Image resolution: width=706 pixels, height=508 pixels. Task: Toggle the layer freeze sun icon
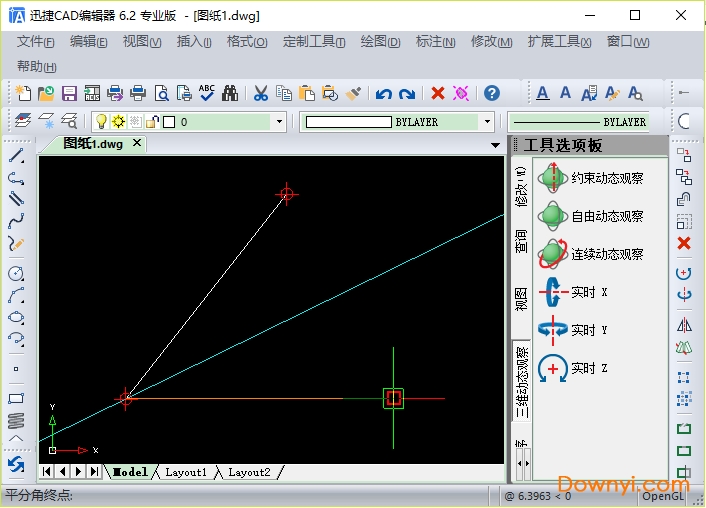(x=117, y=122)
